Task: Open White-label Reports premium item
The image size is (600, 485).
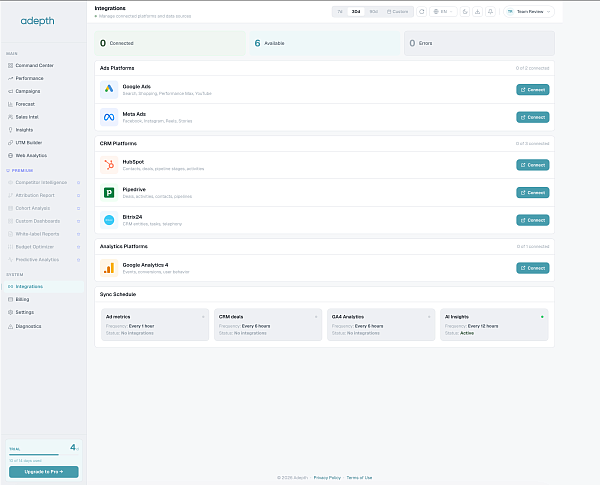Action: coord(44,234)
